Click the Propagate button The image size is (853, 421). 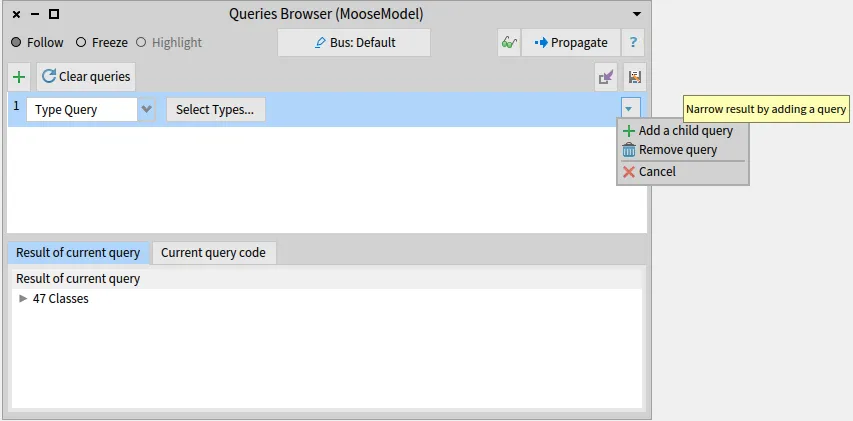(571, 42)
